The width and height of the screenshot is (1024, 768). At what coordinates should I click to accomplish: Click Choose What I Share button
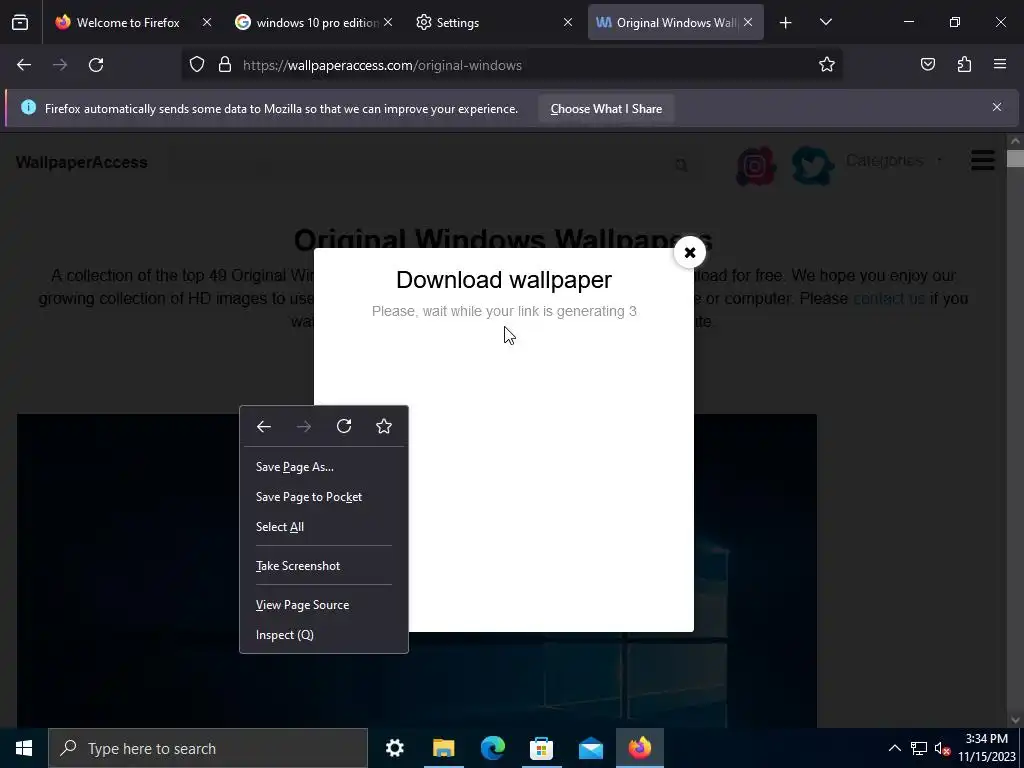606,109
